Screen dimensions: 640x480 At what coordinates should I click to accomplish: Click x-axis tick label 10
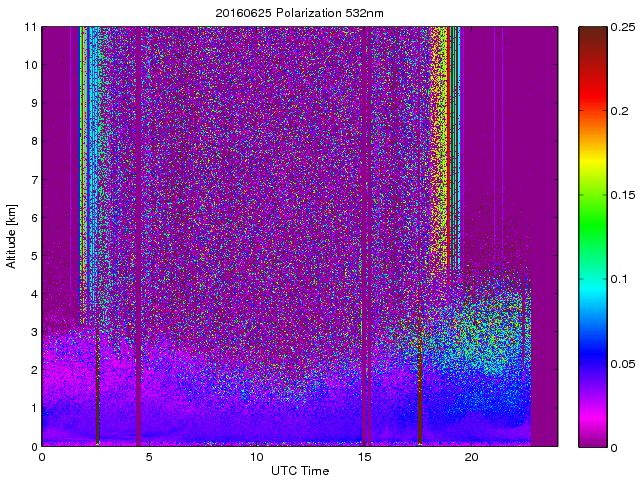pos(256,457)
